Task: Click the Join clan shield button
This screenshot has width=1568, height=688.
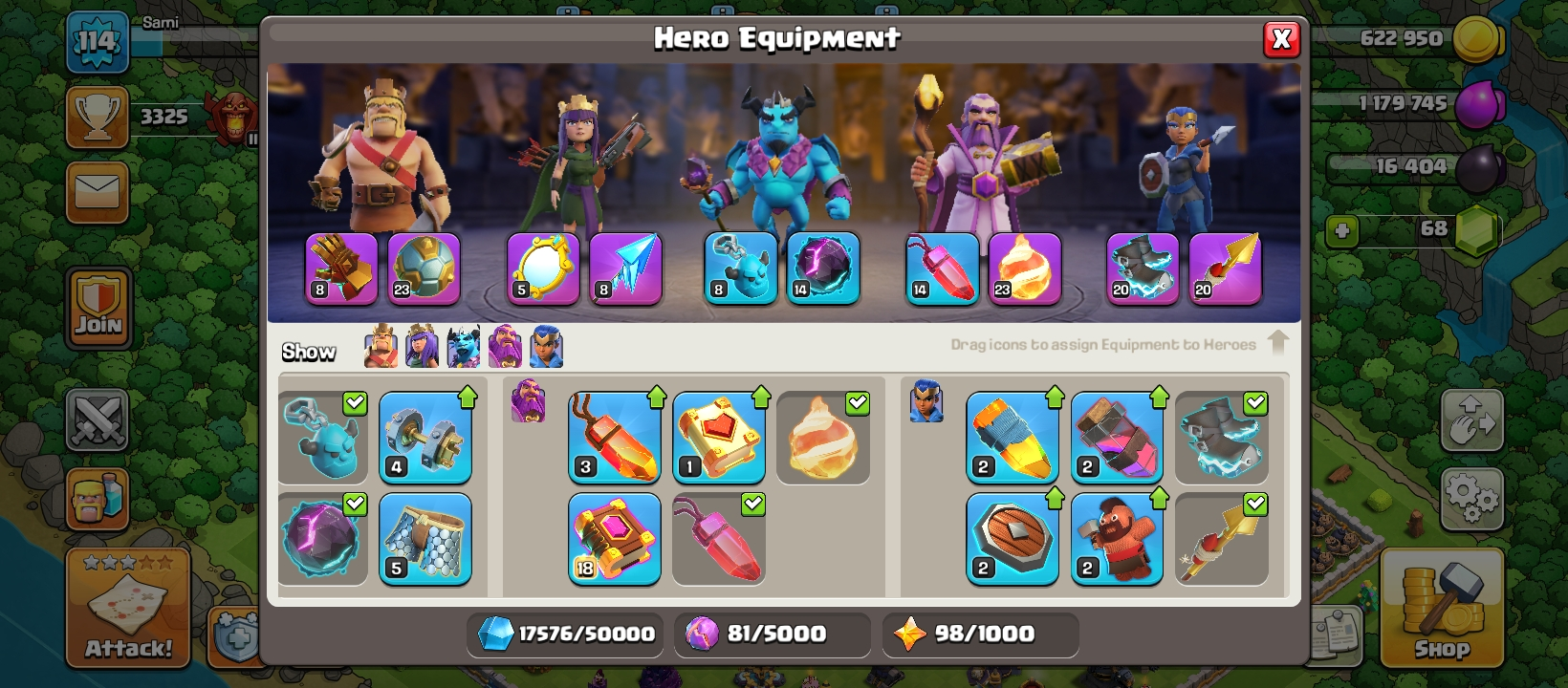Action: (99, 308)
